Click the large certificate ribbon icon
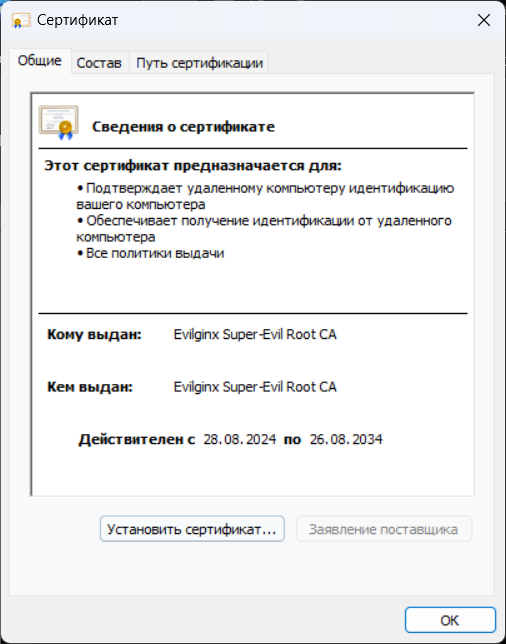This screenshot has height=644, width=506. pos(59,123)
